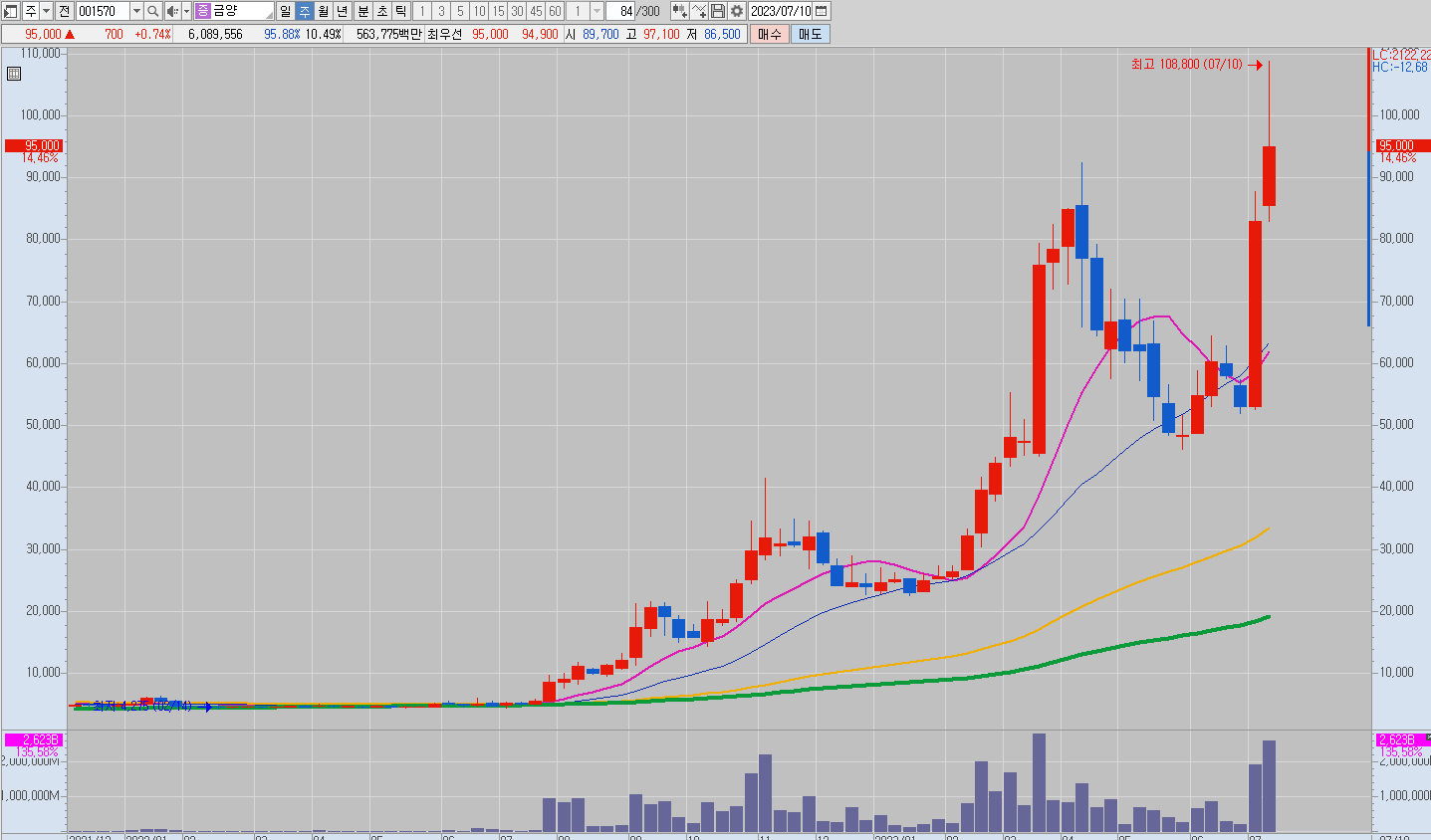
Task: Click the high price value 97,100
Action: click(x=661, y=34)
